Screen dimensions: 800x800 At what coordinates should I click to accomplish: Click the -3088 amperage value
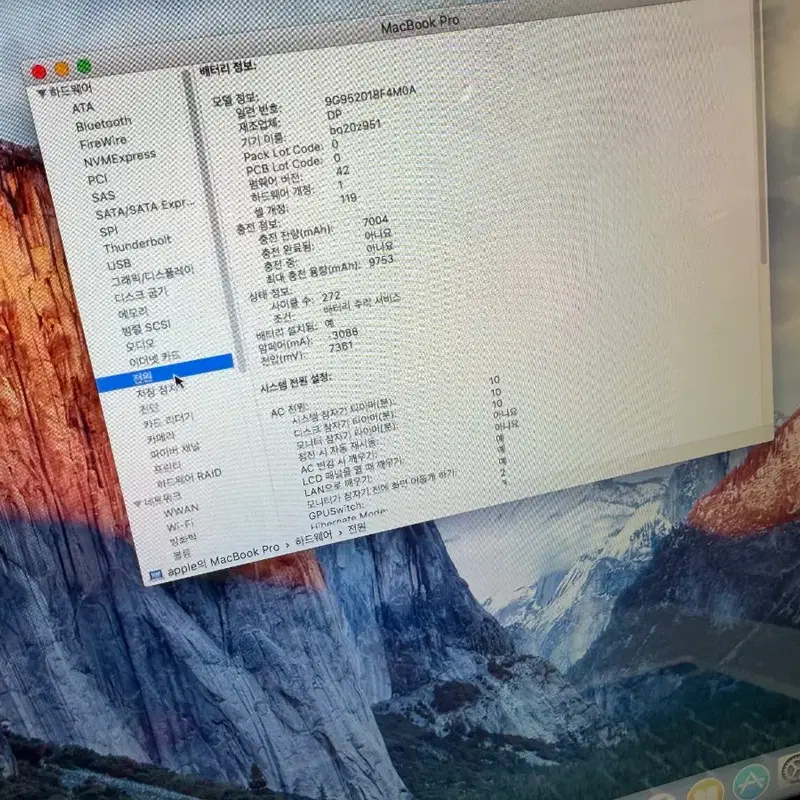(x=343, y=334)
